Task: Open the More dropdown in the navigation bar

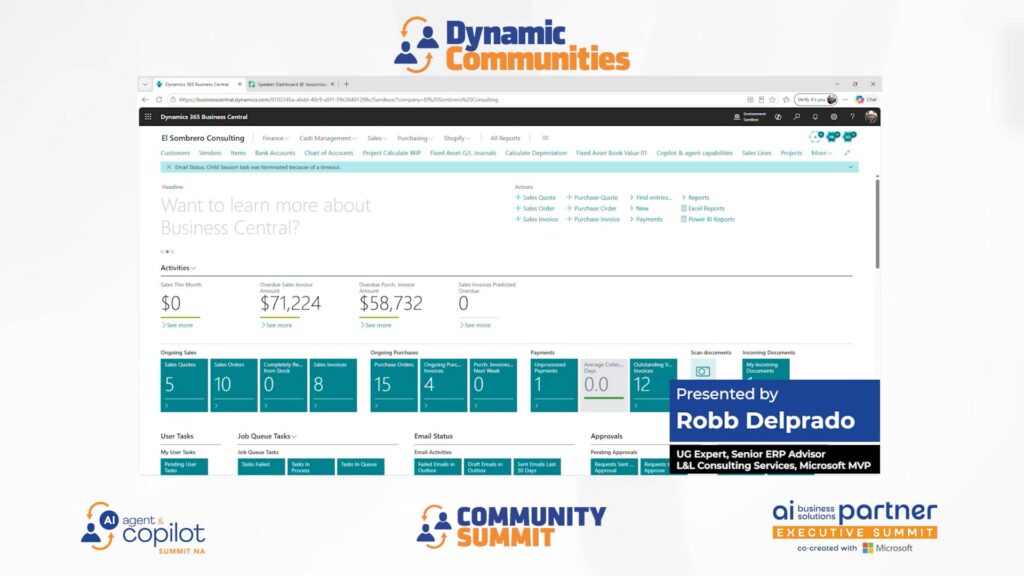Action: click(822, 153)
